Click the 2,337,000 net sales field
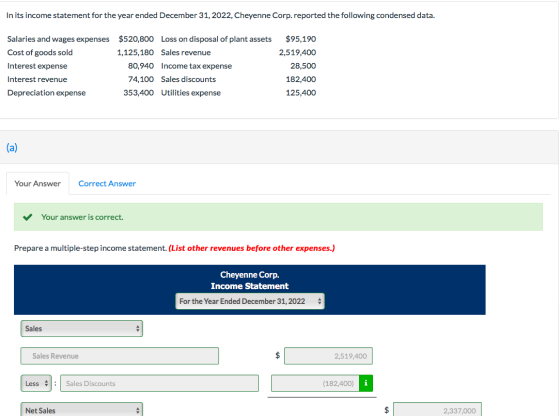Viewport: 560px width, 416px height. (437, 410)
